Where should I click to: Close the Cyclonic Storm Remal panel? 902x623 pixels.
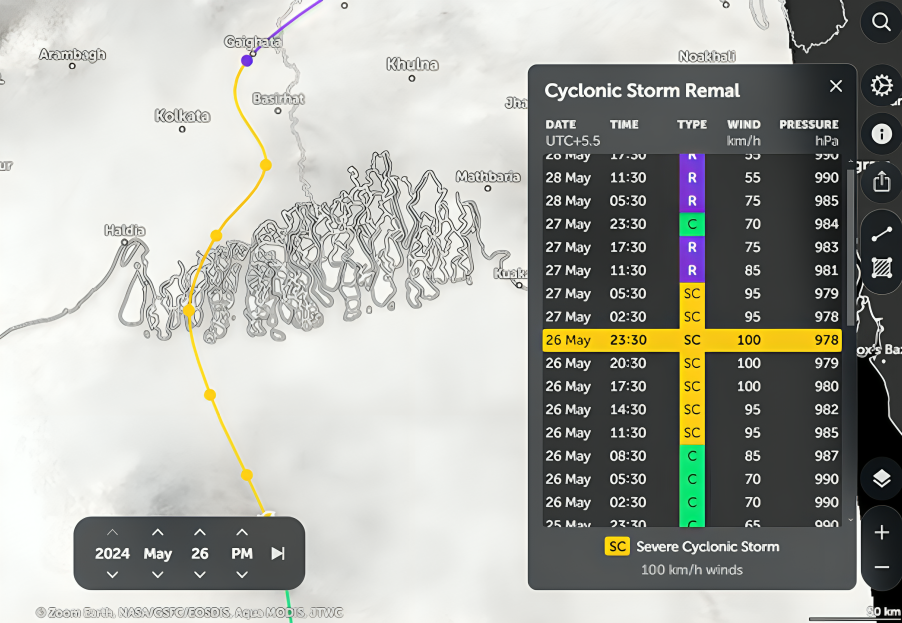point(835,86)
